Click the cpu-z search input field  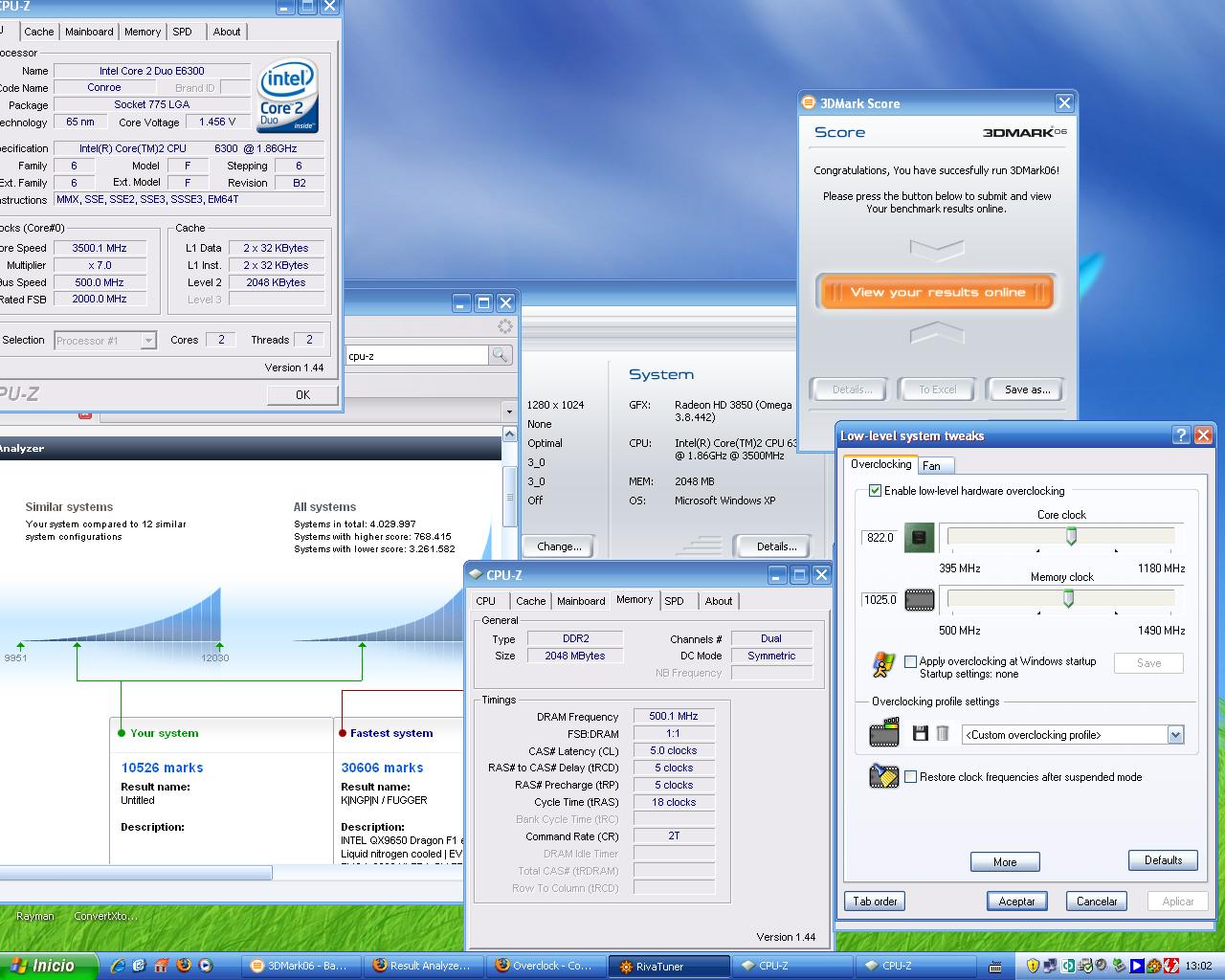(x=416, y=355)
